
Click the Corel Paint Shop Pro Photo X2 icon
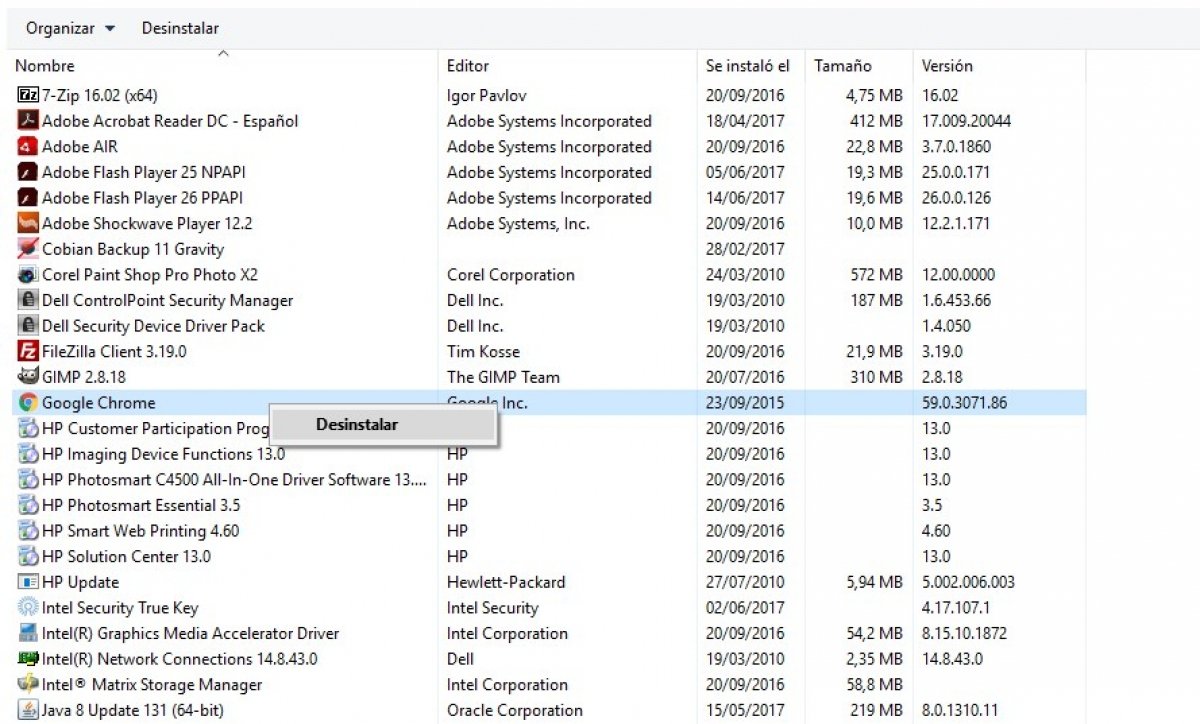click(x=28, y=275)
